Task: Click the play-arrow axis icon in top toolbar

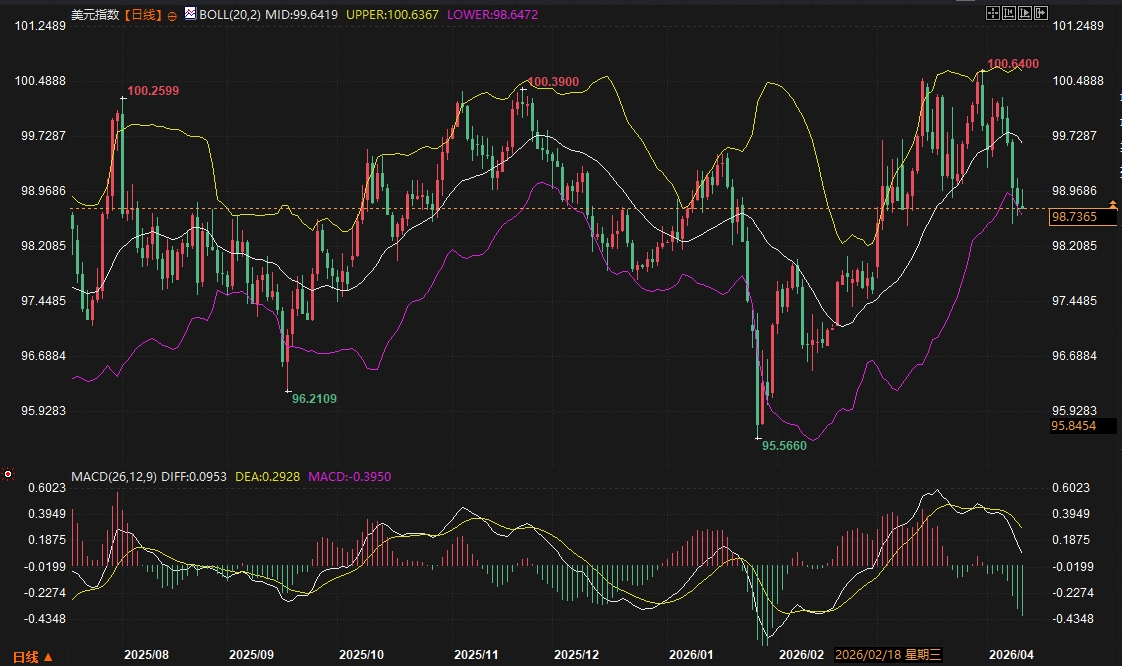Action: click(1025, 13)
